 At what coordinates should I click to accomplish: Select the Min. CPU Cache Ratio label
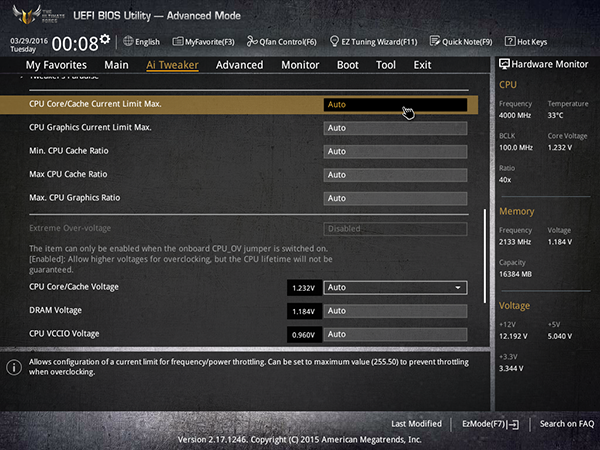69,151
